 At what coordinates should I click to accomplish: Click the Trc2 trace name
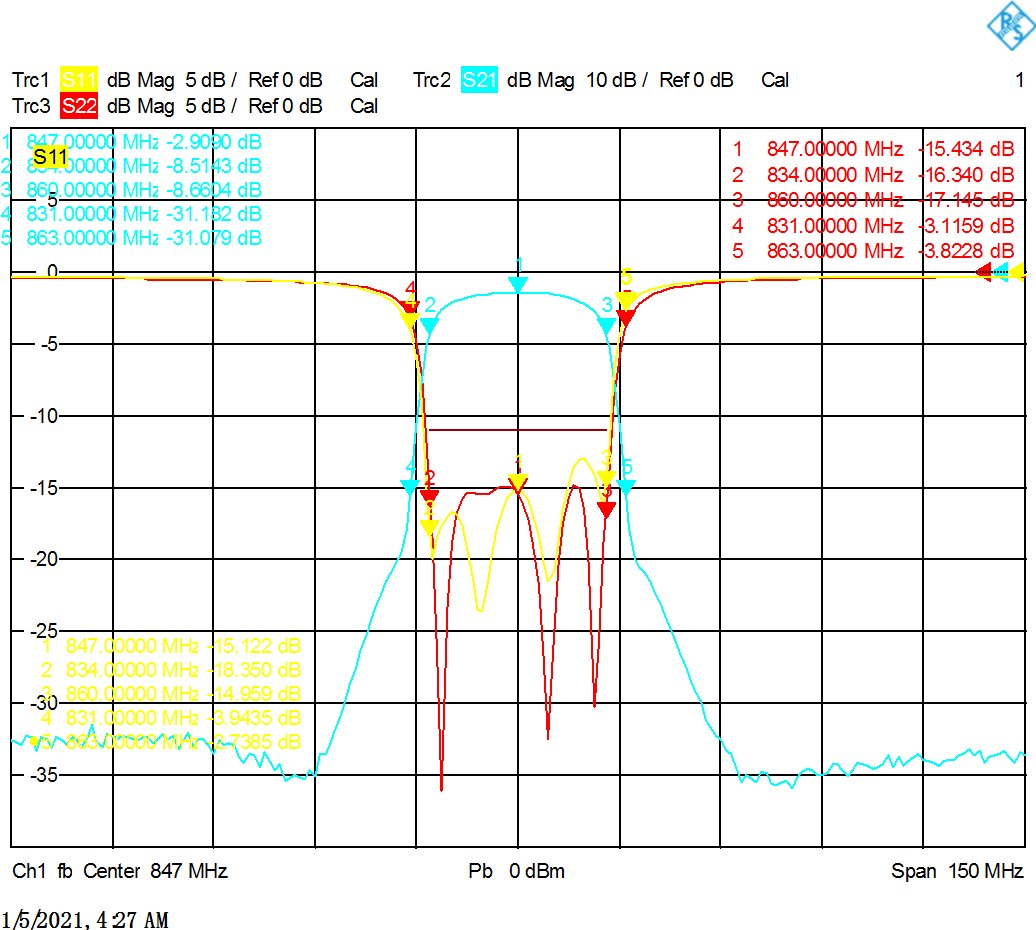[431, 80]
